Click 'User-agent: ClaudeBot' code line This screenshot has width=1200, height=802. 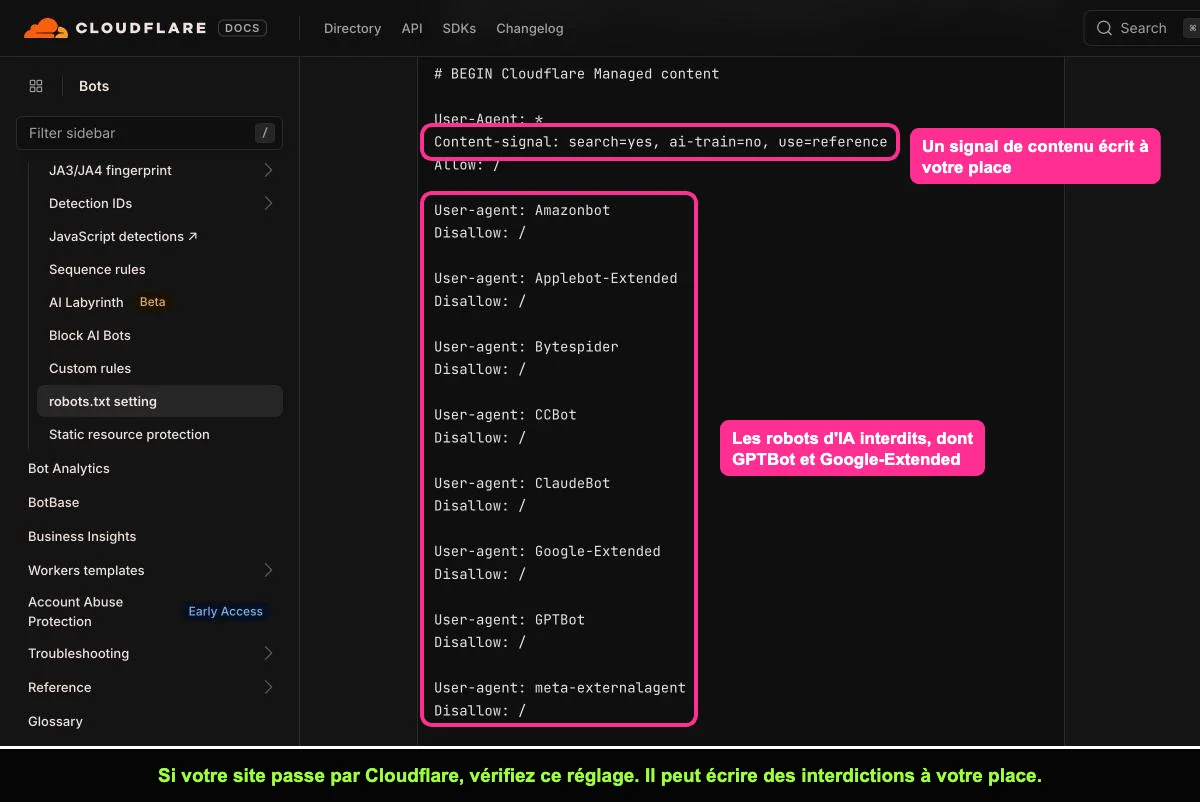[x=522, y=484]
